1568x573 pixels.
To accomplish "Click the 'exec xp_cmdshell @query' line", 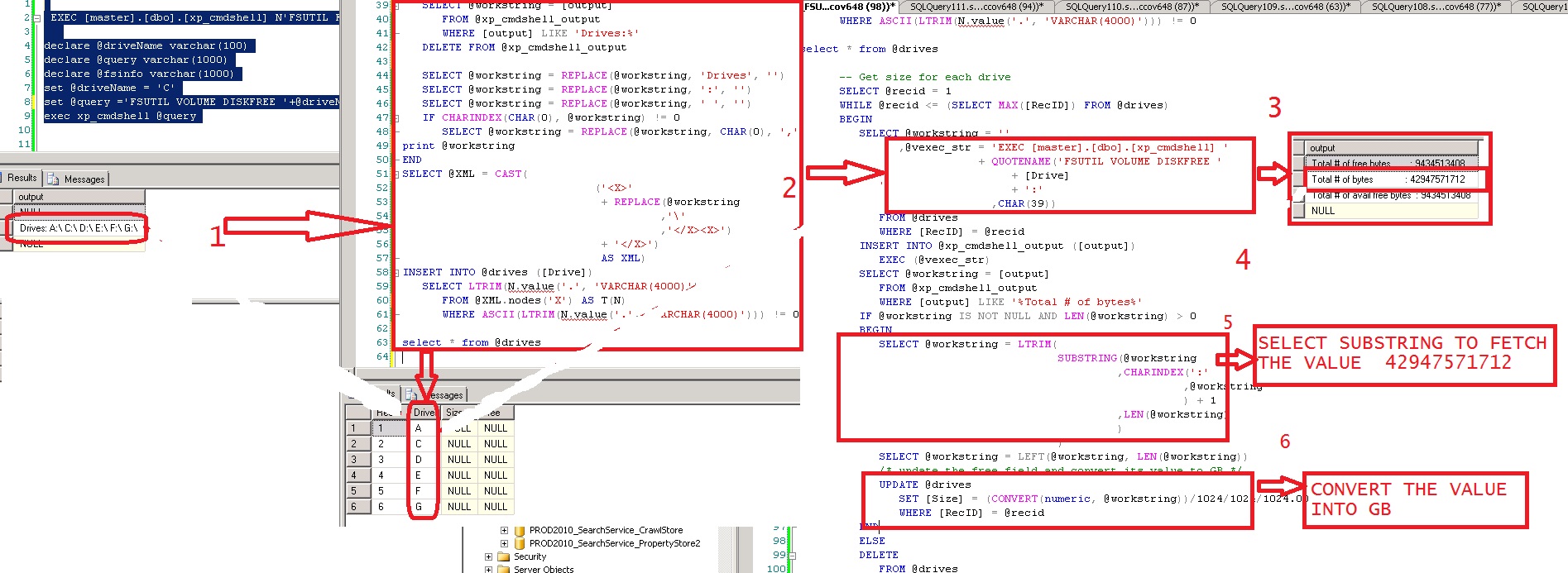I will click(x=120, y=117).
